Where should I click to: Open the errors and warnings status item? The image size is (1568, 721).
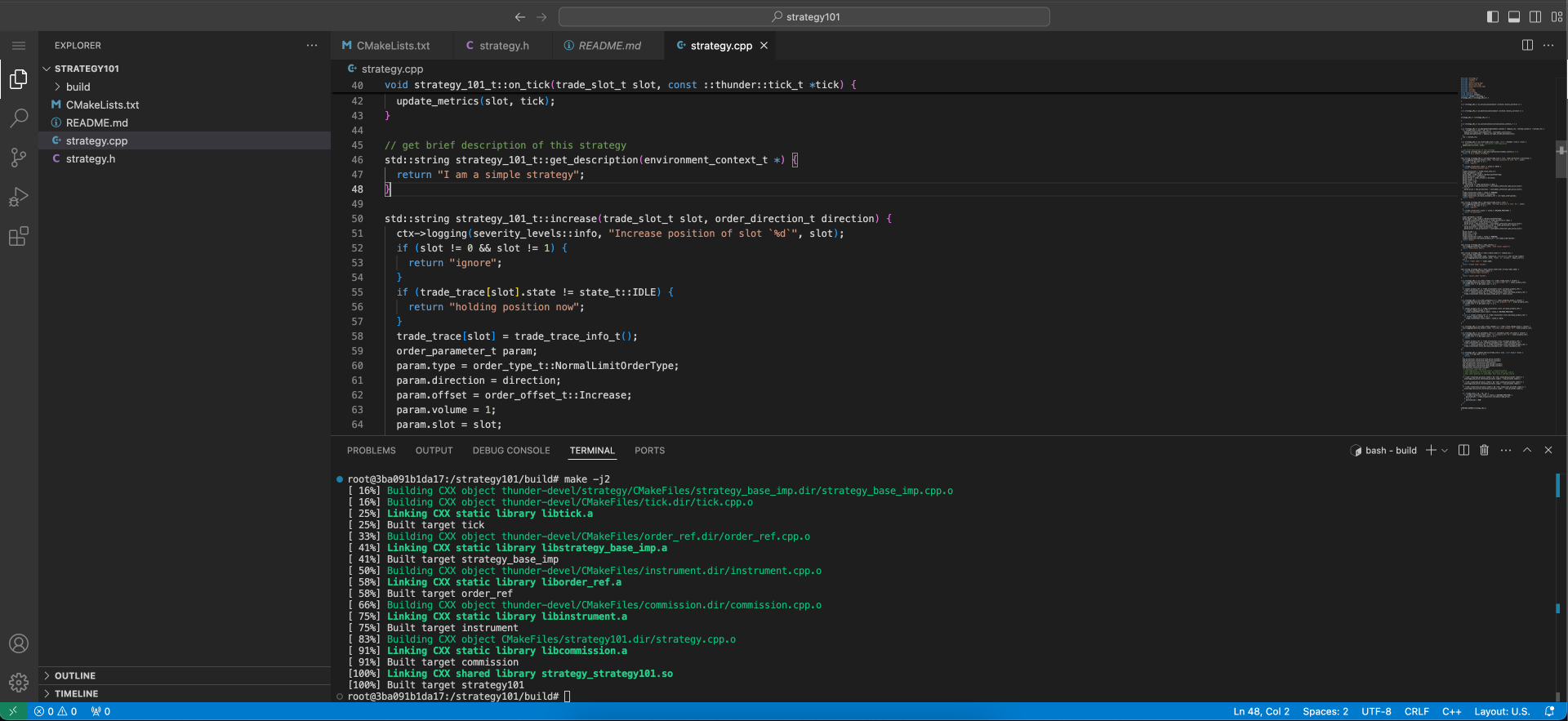(56, 711)
